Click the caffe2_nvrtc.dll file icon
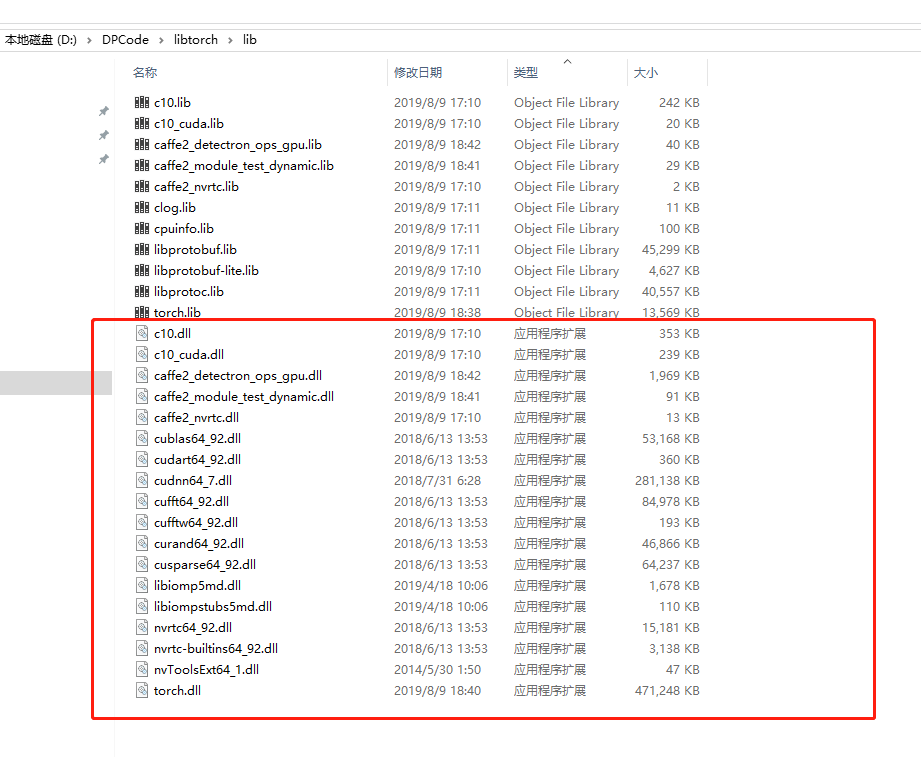The height and width of the screenshot is (757, 921). coord(141,418)
